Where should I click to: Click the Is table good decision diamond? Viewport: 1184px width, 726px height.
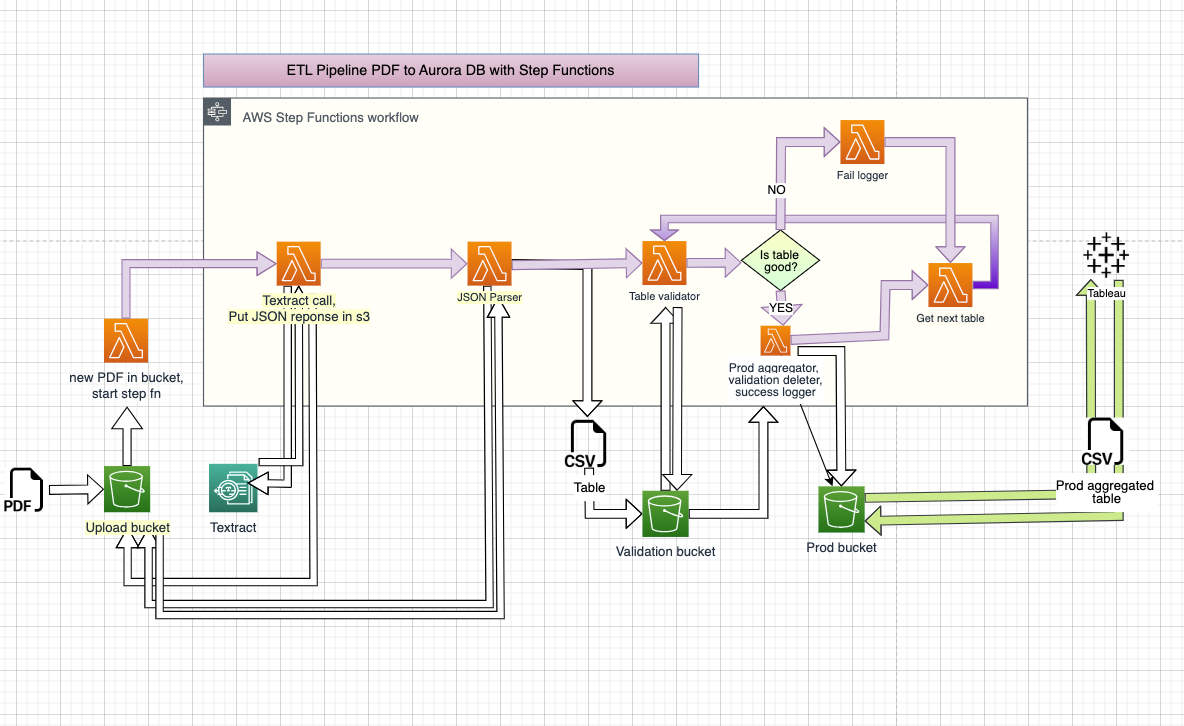point(781,261)
